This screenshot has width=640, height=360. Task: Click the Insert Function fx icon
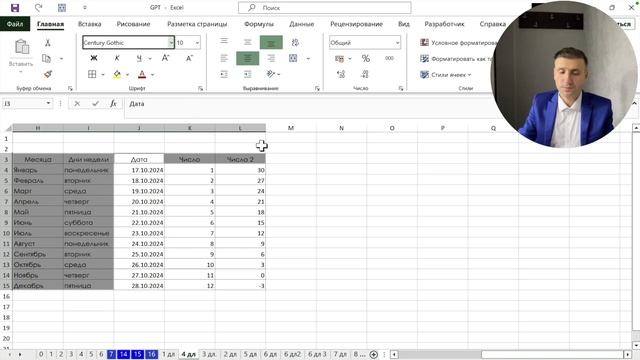[113, 104]
